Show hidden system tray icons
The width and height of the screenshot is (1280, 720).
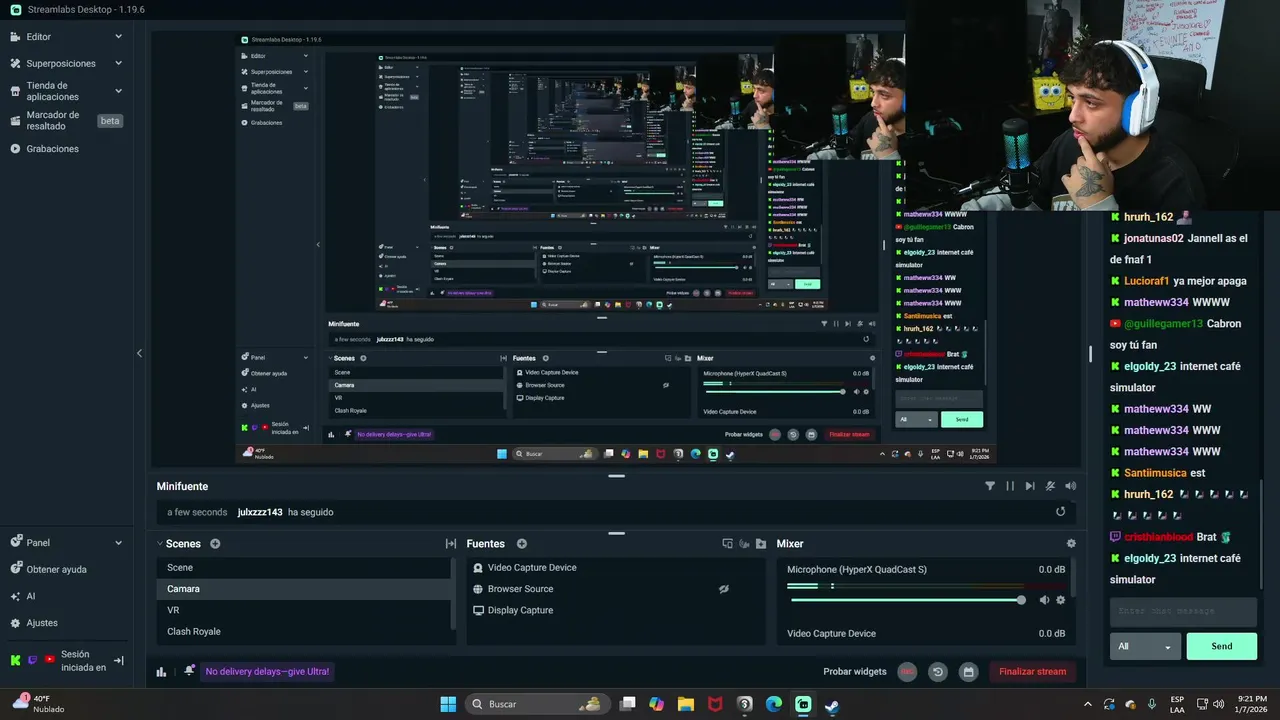coord(1088,704)
